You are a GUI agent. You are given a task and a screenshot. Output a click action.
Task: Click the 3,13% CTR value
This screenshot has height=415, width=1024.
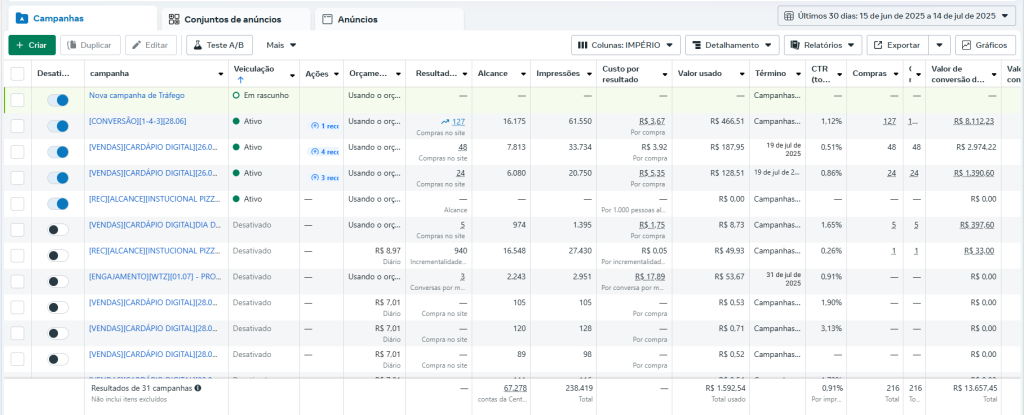pos(830,328)
